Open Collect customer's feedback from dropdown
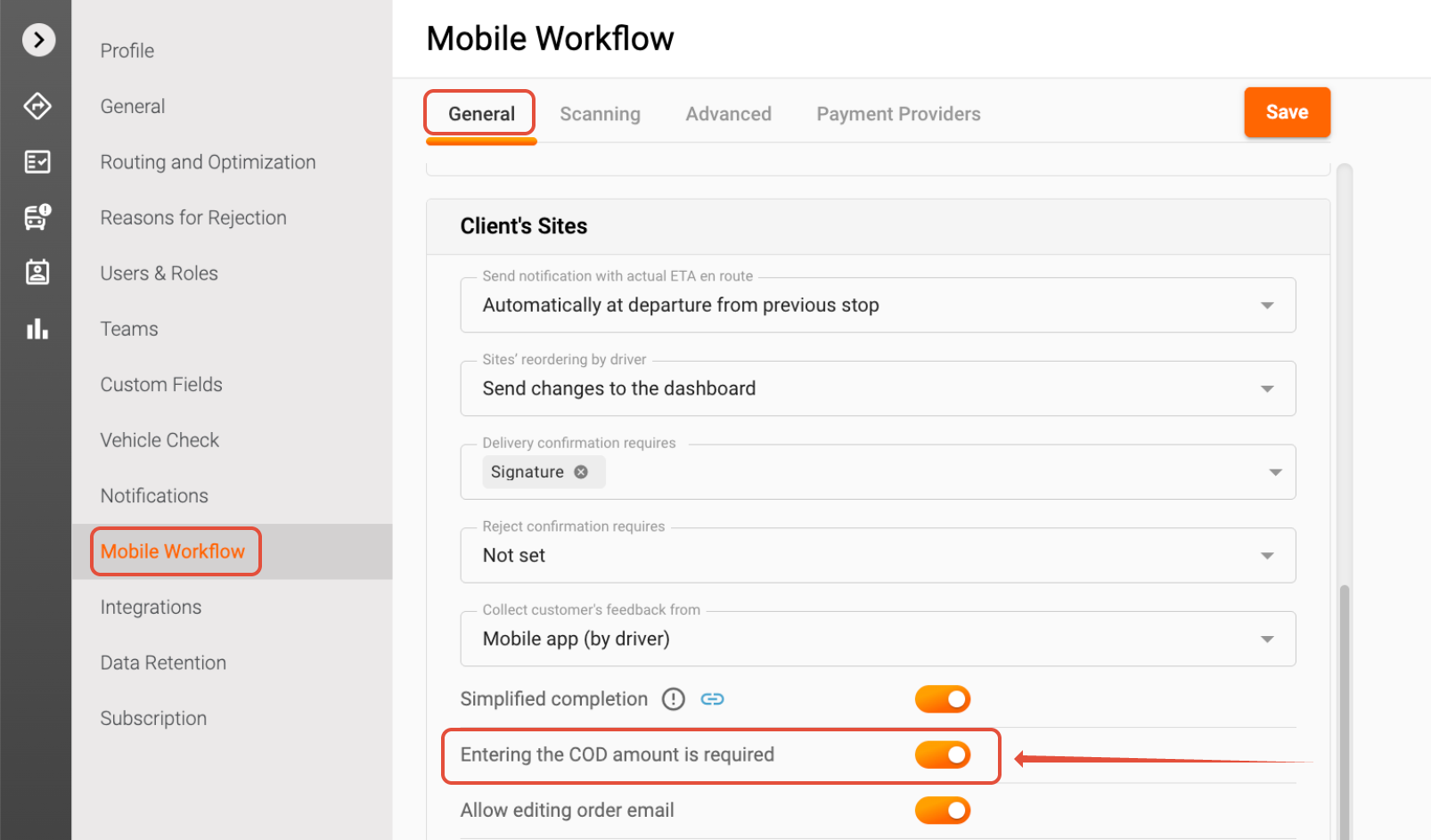Viewport: 1431px width, 840px height. pos(1266,640)
